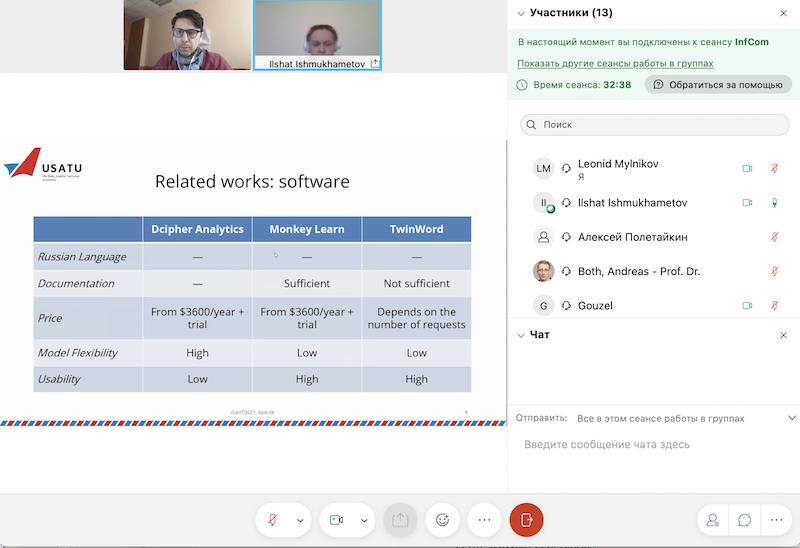
Task: Click Monkey Learn table header
Action: coord(307,229)
